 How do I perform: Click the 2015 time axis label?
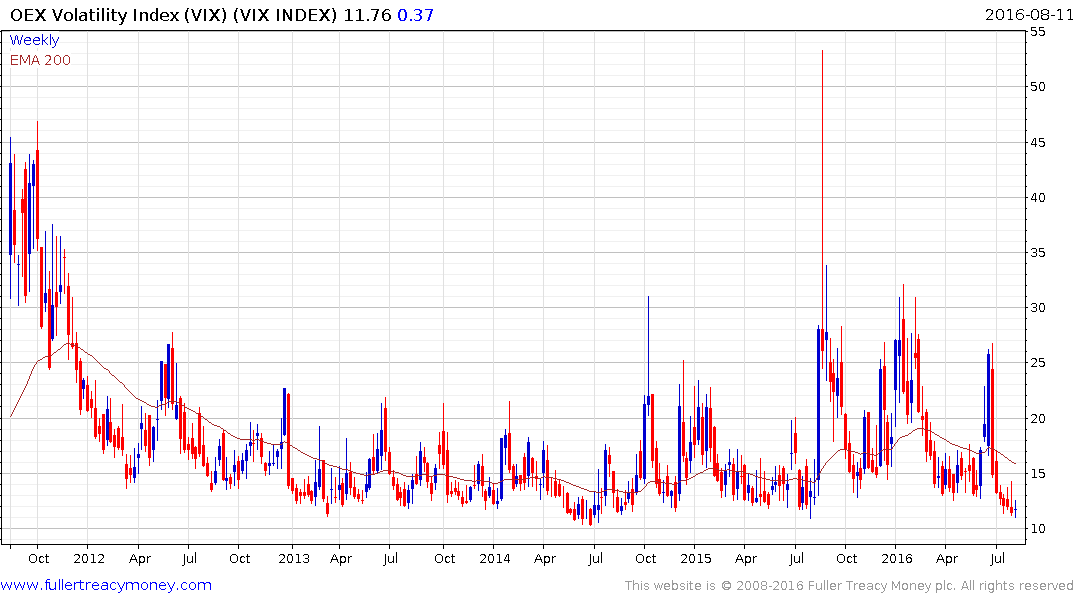[x=696, y=558]
